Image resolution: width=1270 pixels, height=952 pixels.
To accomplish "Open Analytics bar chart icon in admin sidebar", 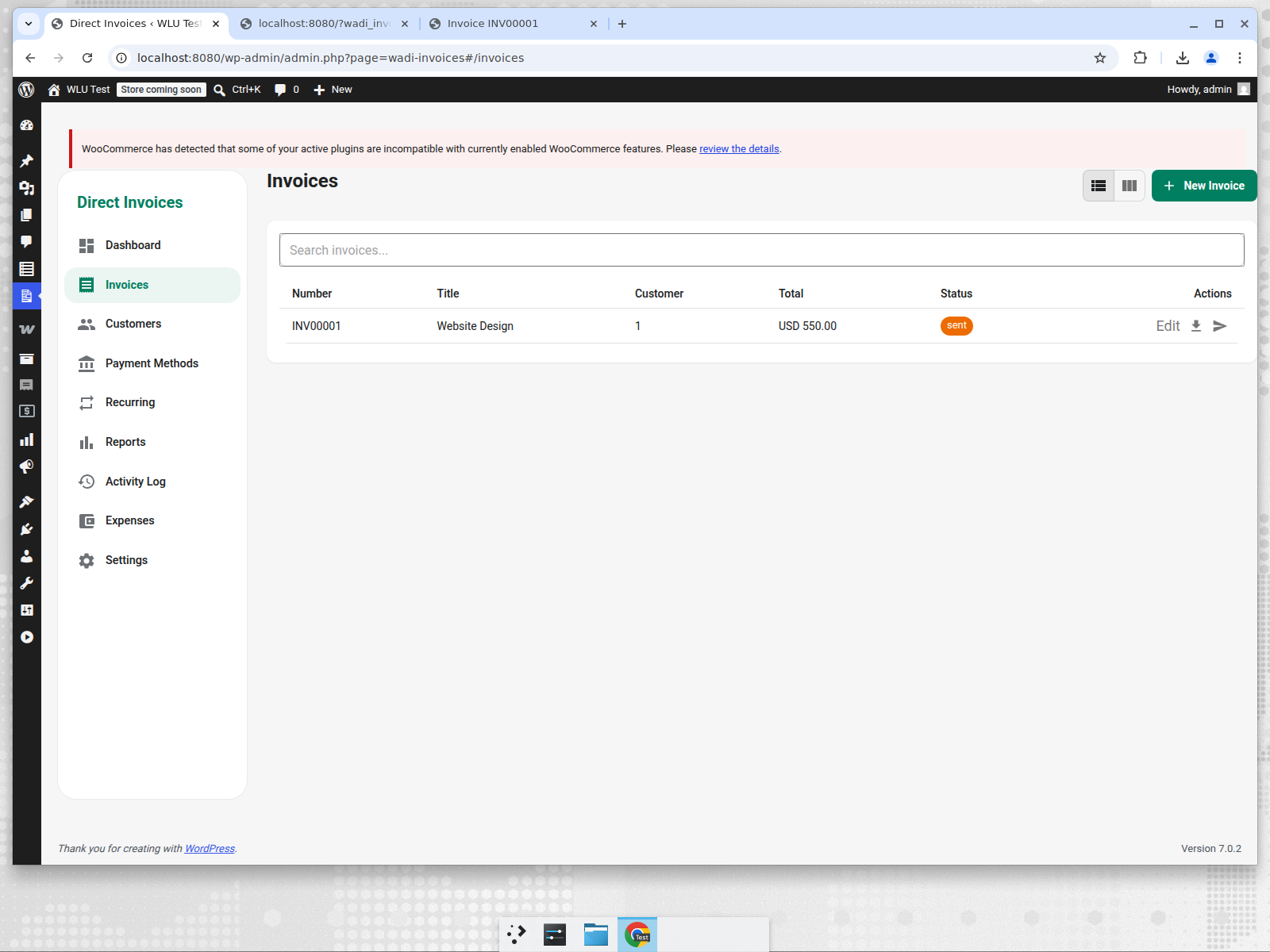I will pos(26,440).
